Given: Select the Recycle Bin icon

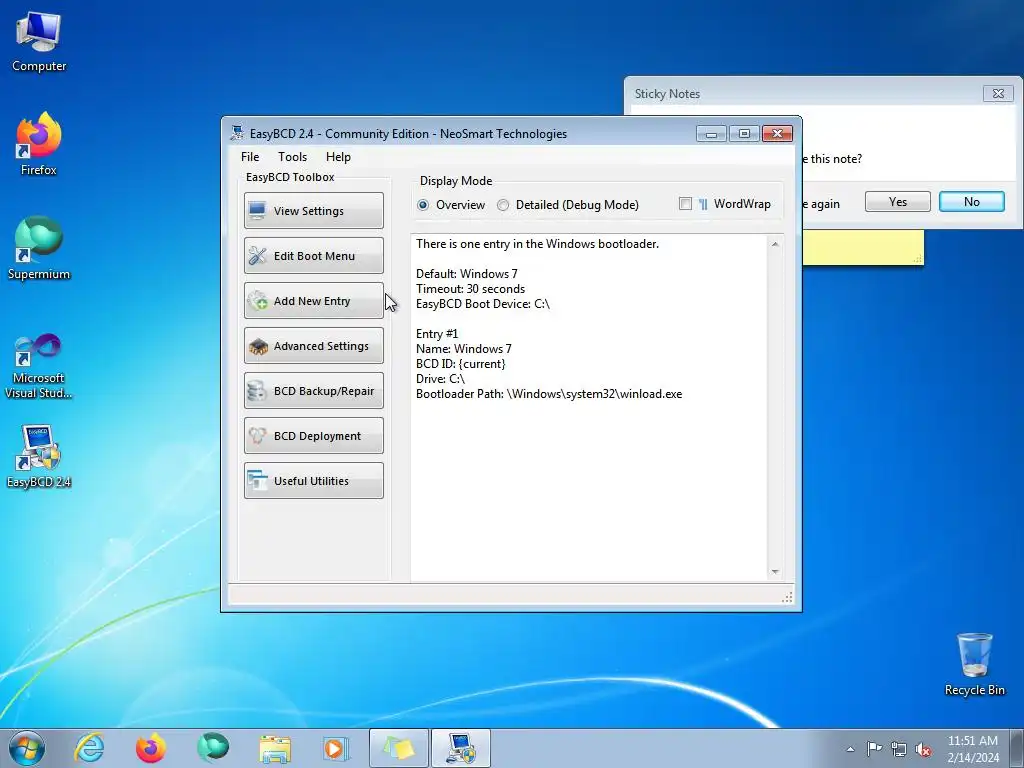Looking at the screenshot, I should click(974, 664).
